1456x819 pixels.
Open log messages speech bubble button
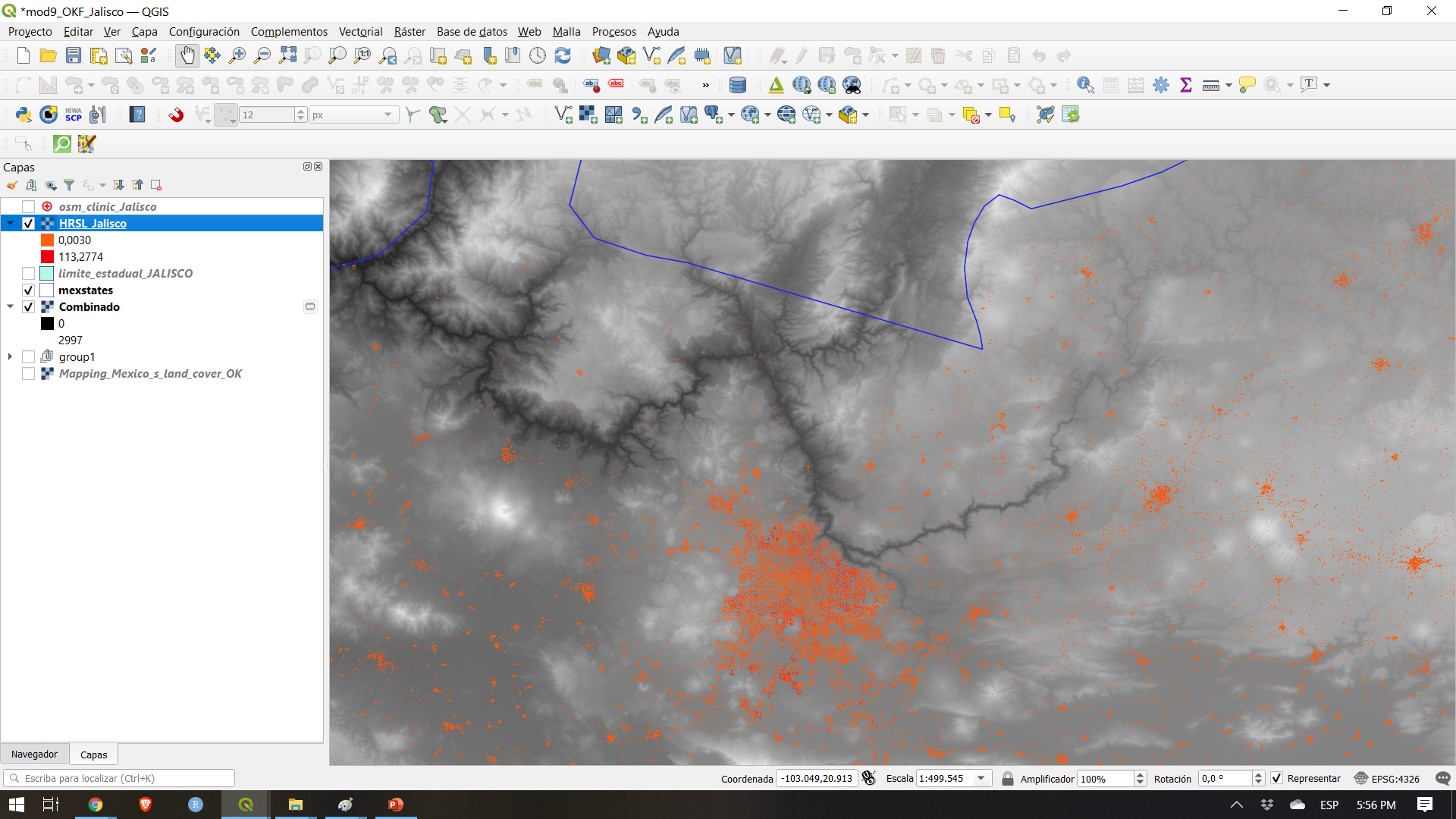click(1442, 778)
